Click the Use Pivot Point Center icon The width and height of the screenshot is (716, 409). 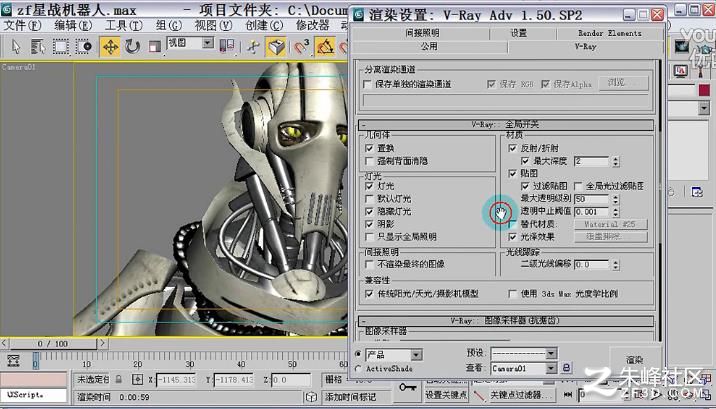(227, 47)
